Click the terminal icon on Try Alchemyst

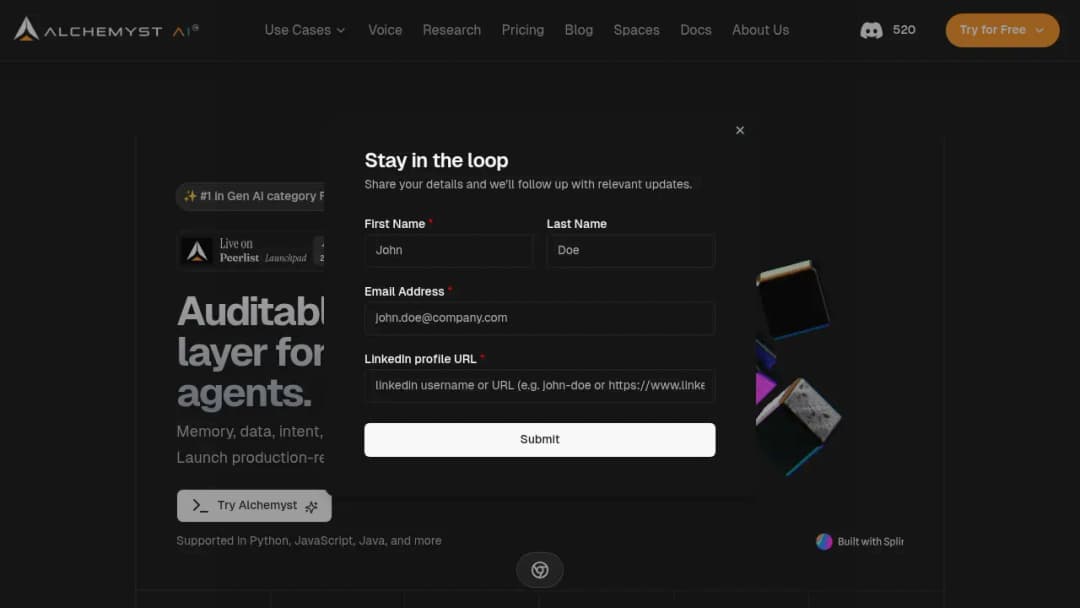[200, 505]
